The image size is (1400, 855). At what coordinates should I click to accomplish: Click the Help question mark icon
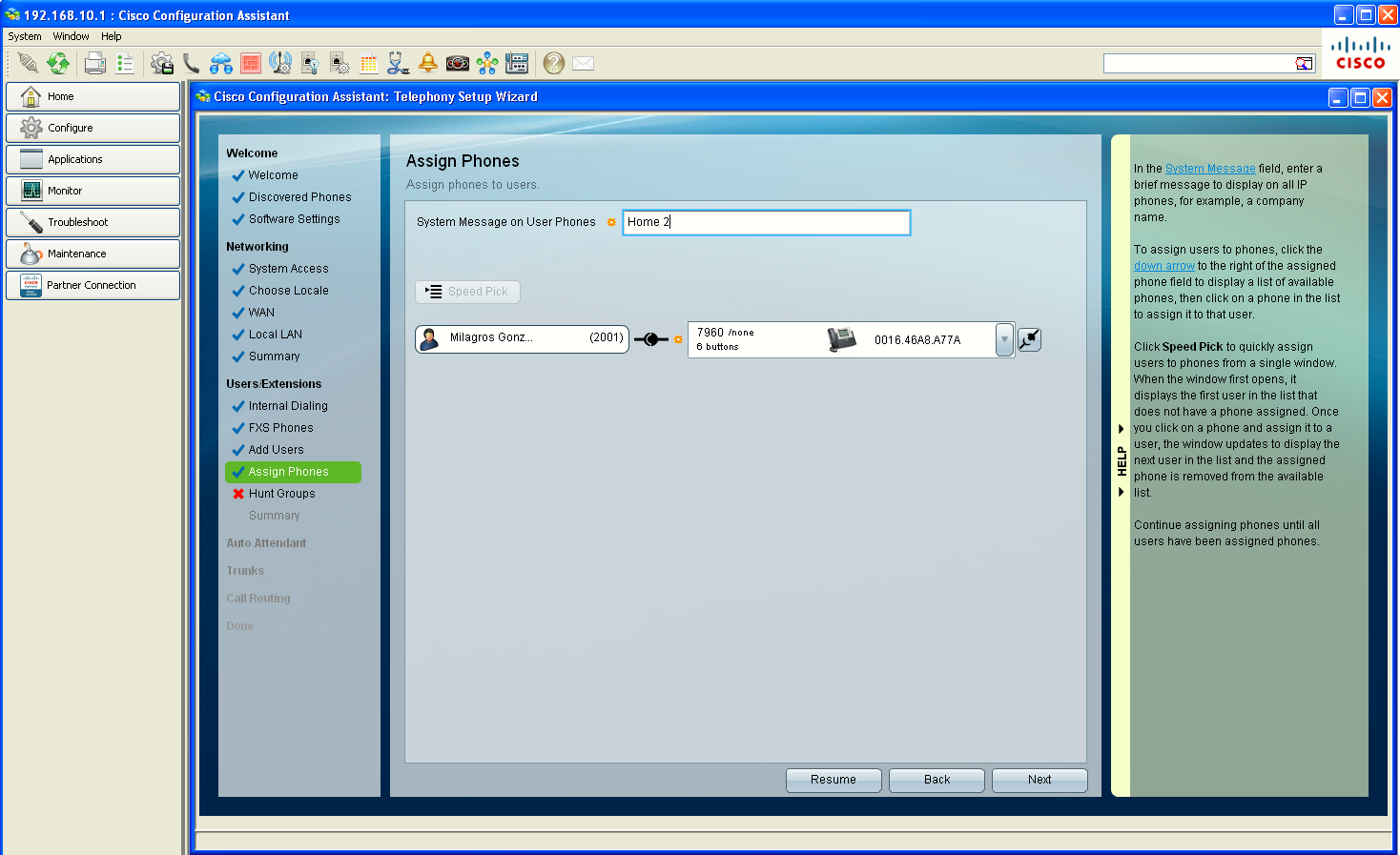pos(554,63)
